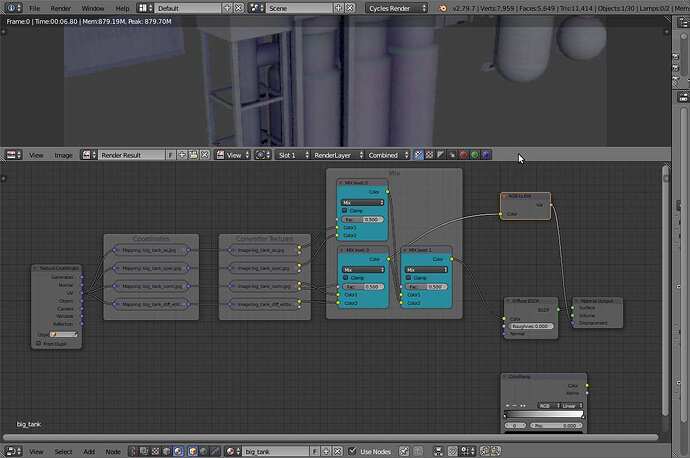Open the Window menu
The height and width of the screenshot is (458, 690).
(x=93, y=8)
